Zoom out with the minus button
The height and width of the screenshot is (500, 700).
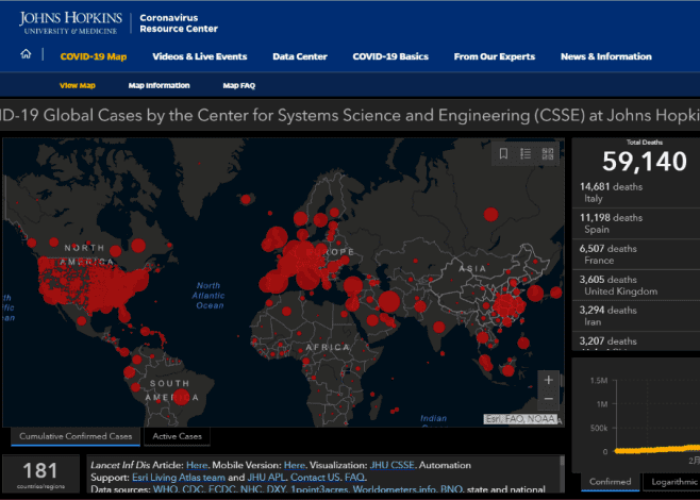pyautogui.click(x=549, y=399)
